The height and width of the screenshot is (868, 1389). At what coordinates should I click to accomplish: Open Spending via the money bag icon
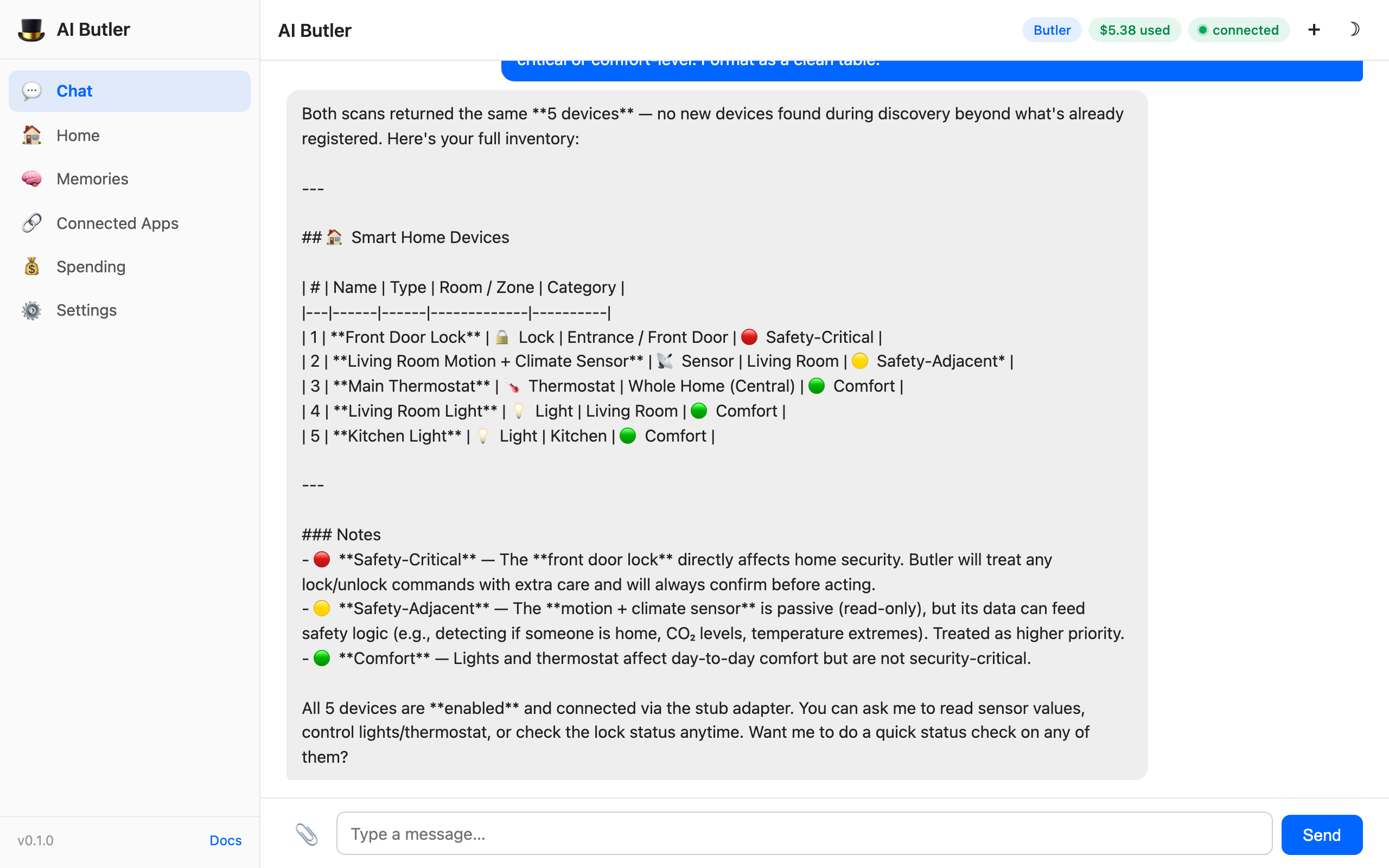31,266
